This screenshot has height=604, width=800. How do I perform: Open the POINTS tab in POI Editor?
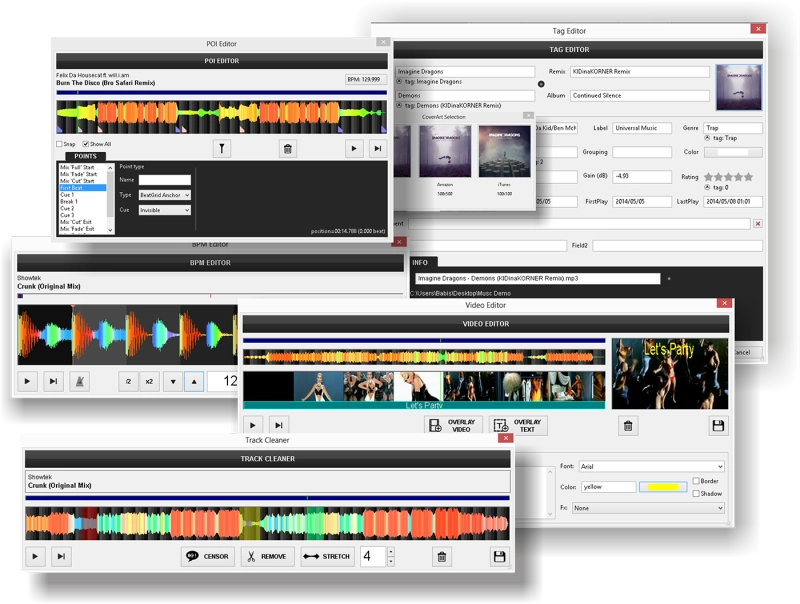(x=86, y=156)
